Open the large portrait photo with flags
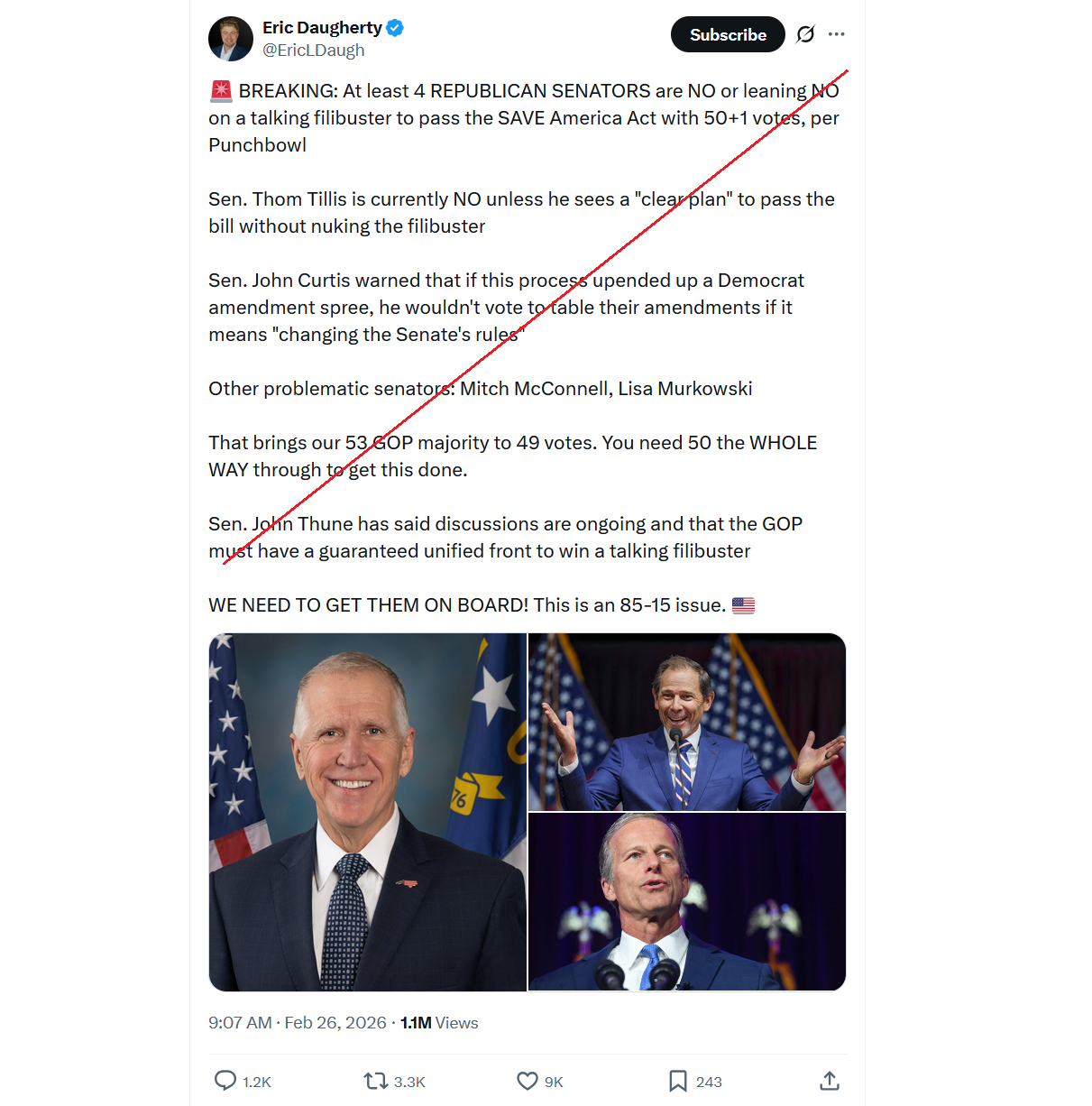The height and width of the screenshot is (1106, 1092). click(368, 812)
